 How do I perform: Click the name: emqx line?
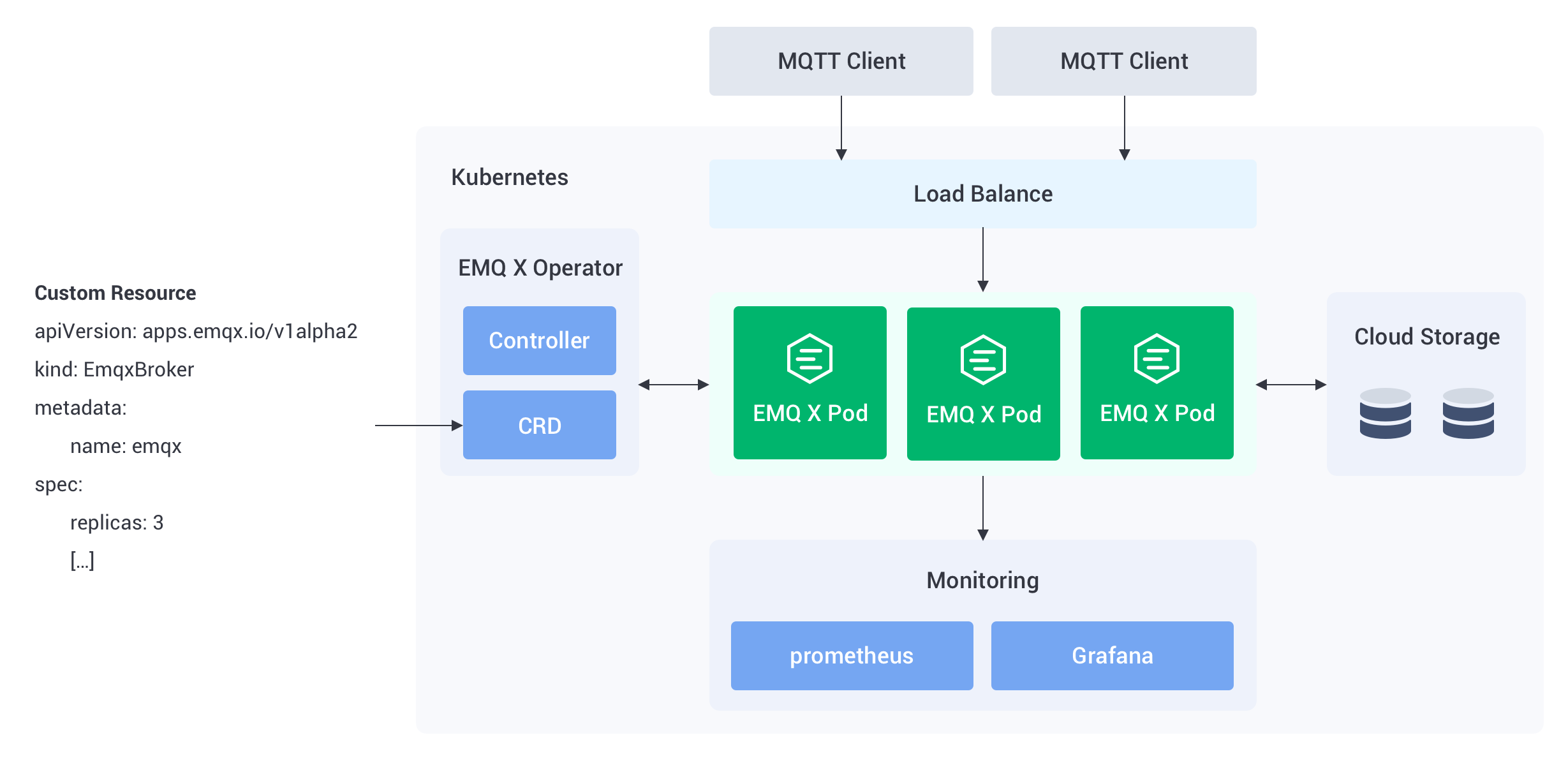tap(126, 447)
